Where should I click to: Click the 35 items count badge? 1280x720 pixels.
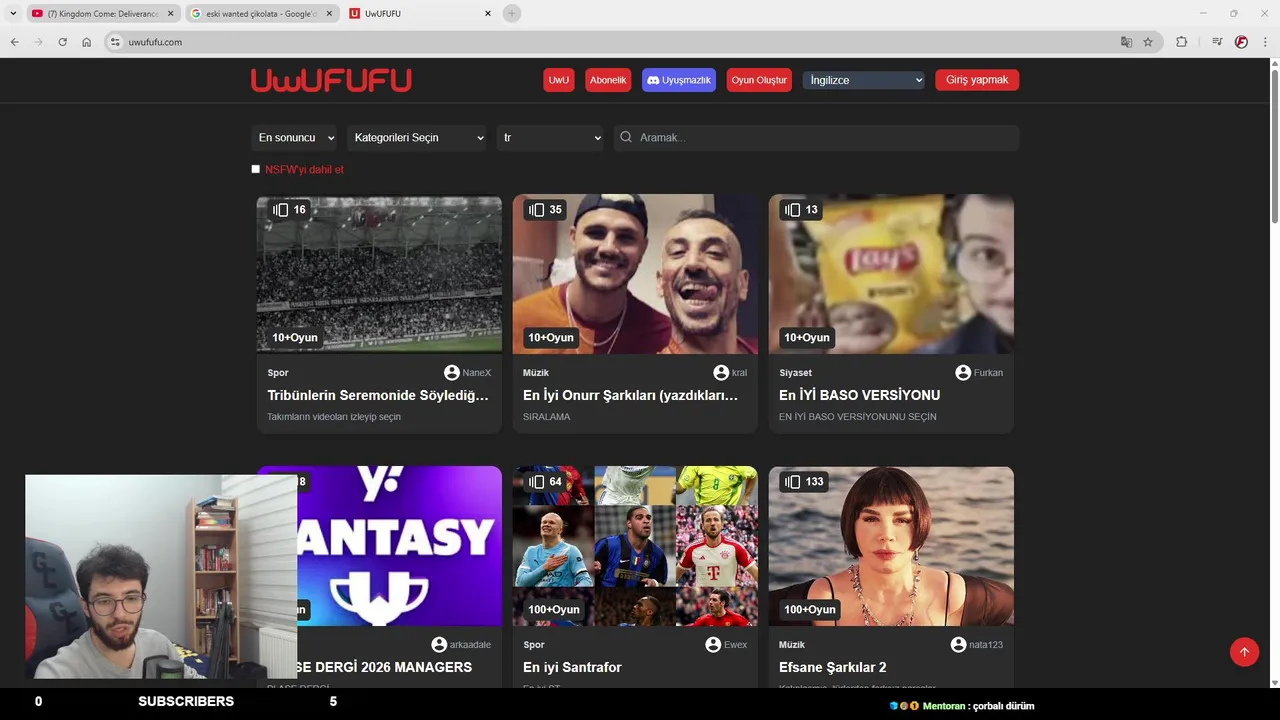tap(546, 210)
